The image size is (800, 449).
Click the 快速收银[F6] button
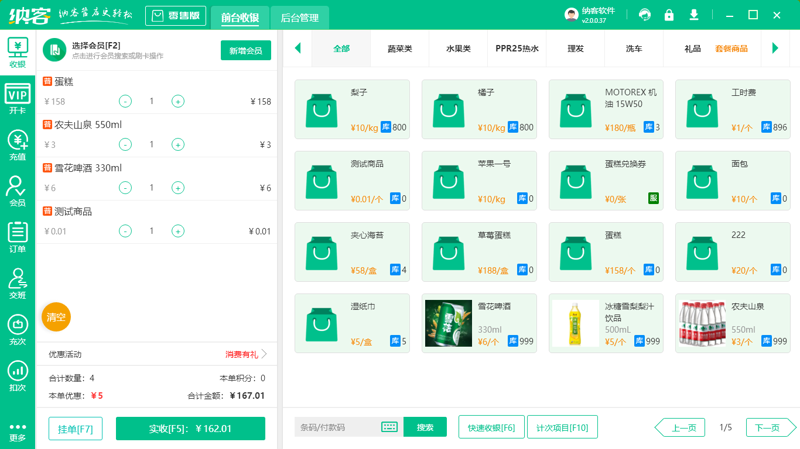tap(491, 427)
